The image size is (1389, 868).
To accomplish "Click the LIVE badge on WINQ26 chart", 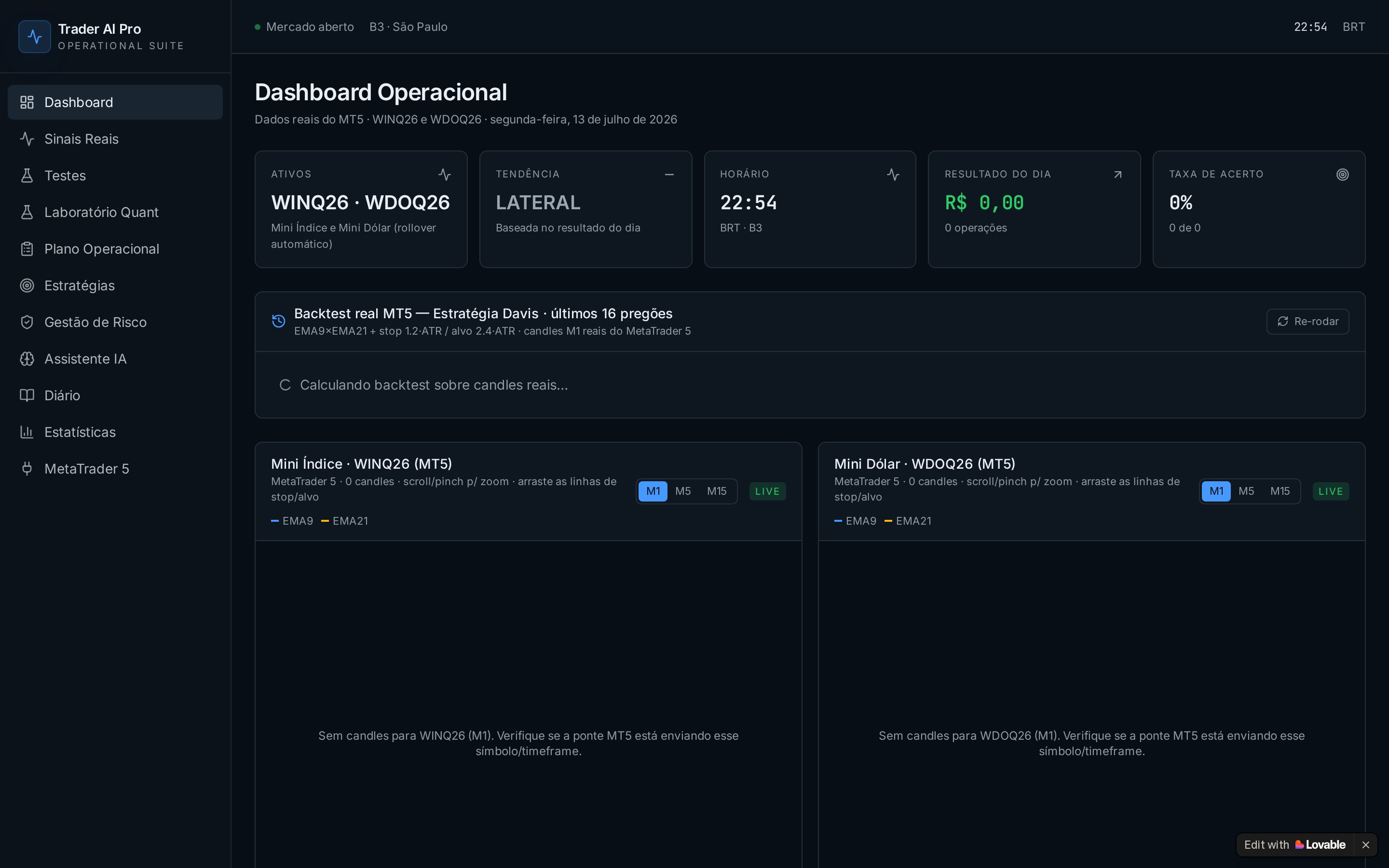I will click(x=767, y=491).
